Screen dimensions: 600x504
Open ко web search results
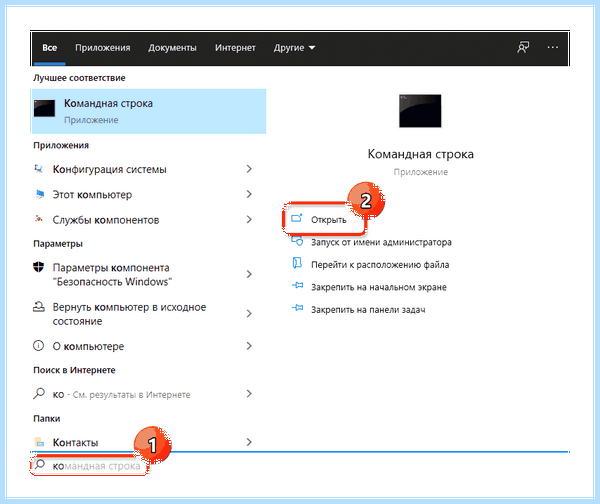point(121,395)
